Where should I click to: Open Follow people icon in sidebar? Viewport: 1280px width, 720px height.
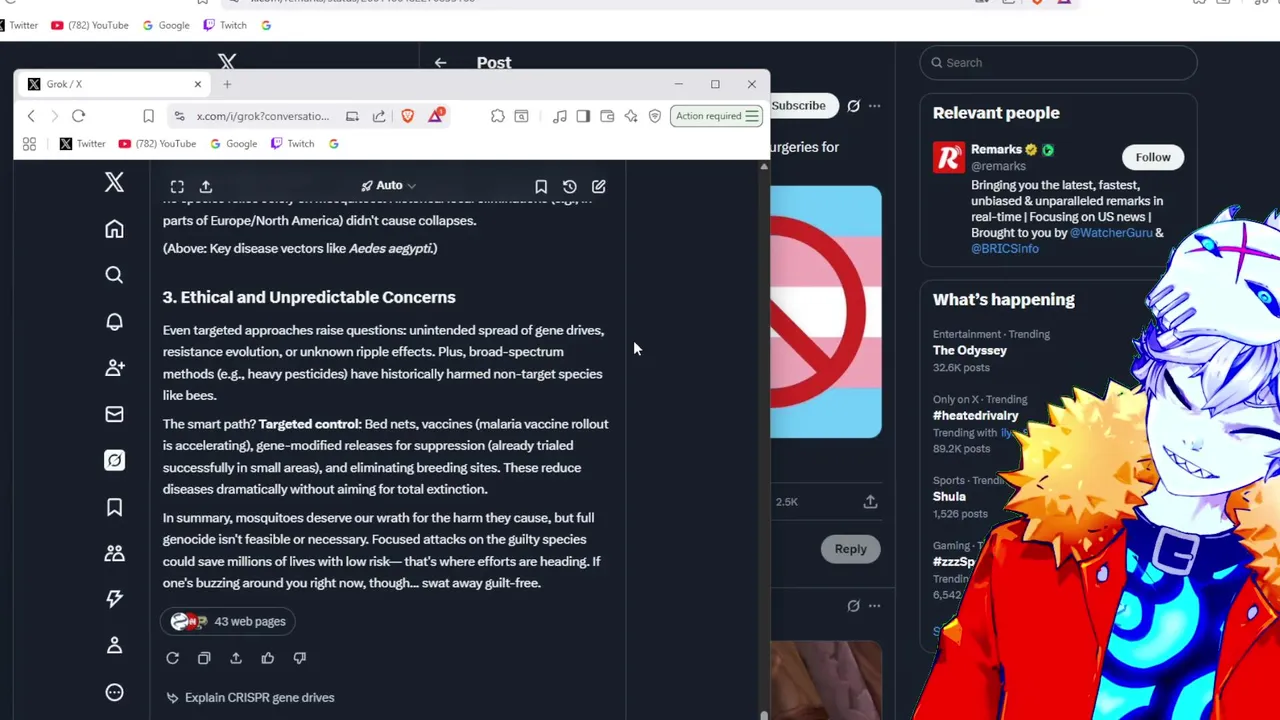coord(114,368)
